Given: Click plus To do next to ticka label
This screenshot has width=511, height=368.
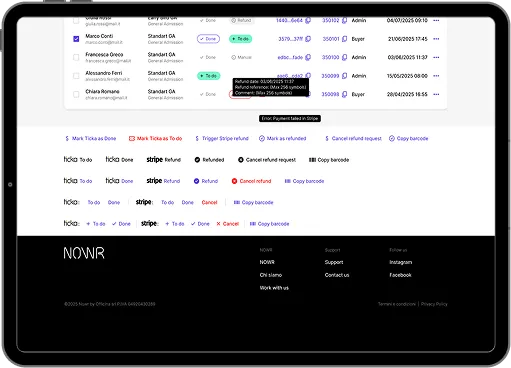Looking at the screenshot, I should point(96,224).
